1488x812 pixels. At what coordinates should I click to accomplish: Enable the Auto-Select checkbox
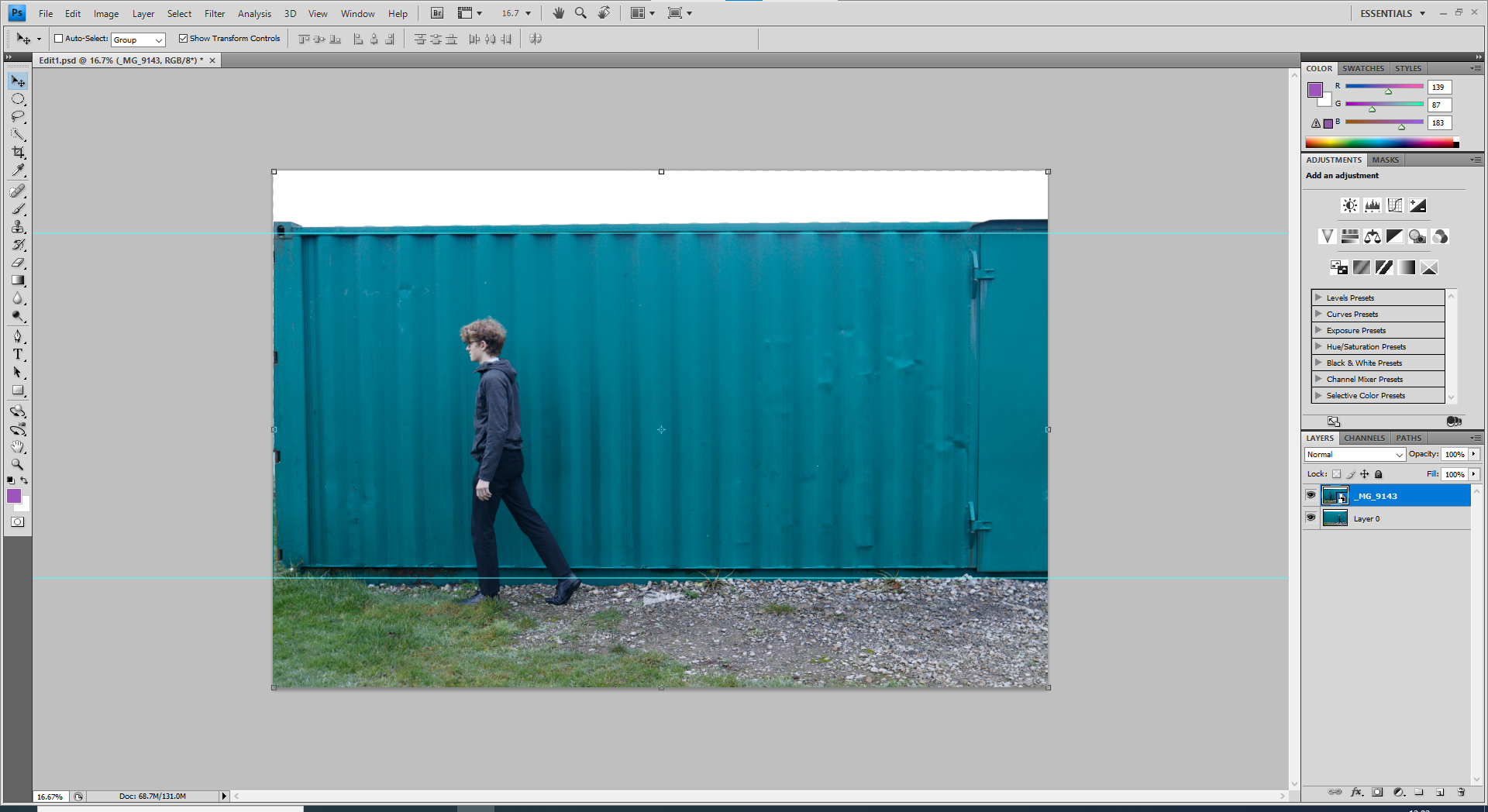[58, 38]
